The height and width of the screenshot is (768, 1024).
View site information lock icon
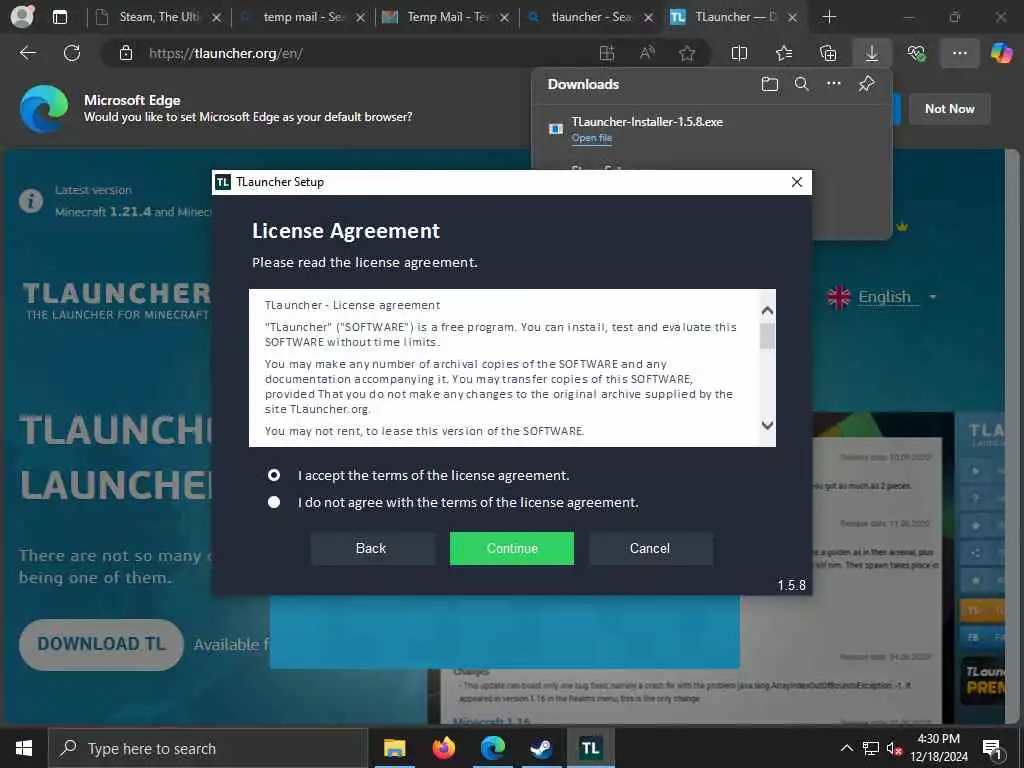126,53
